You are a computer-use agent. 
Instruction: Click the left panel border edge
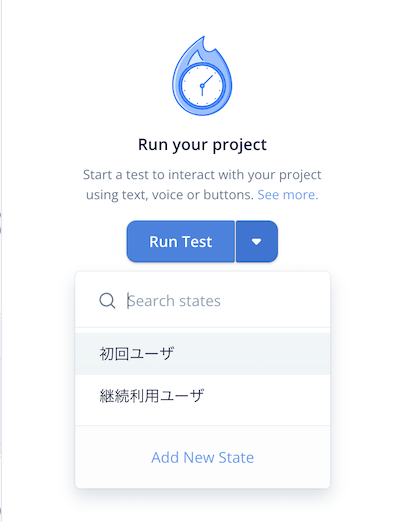tap(1, 261)
